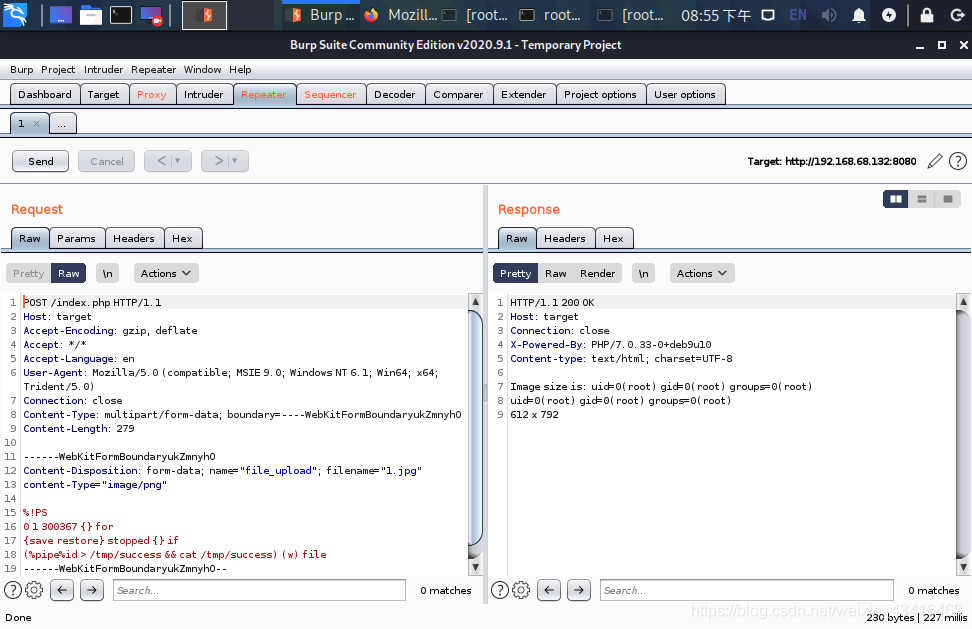Toggle request Raw view mode

point(69,273)
